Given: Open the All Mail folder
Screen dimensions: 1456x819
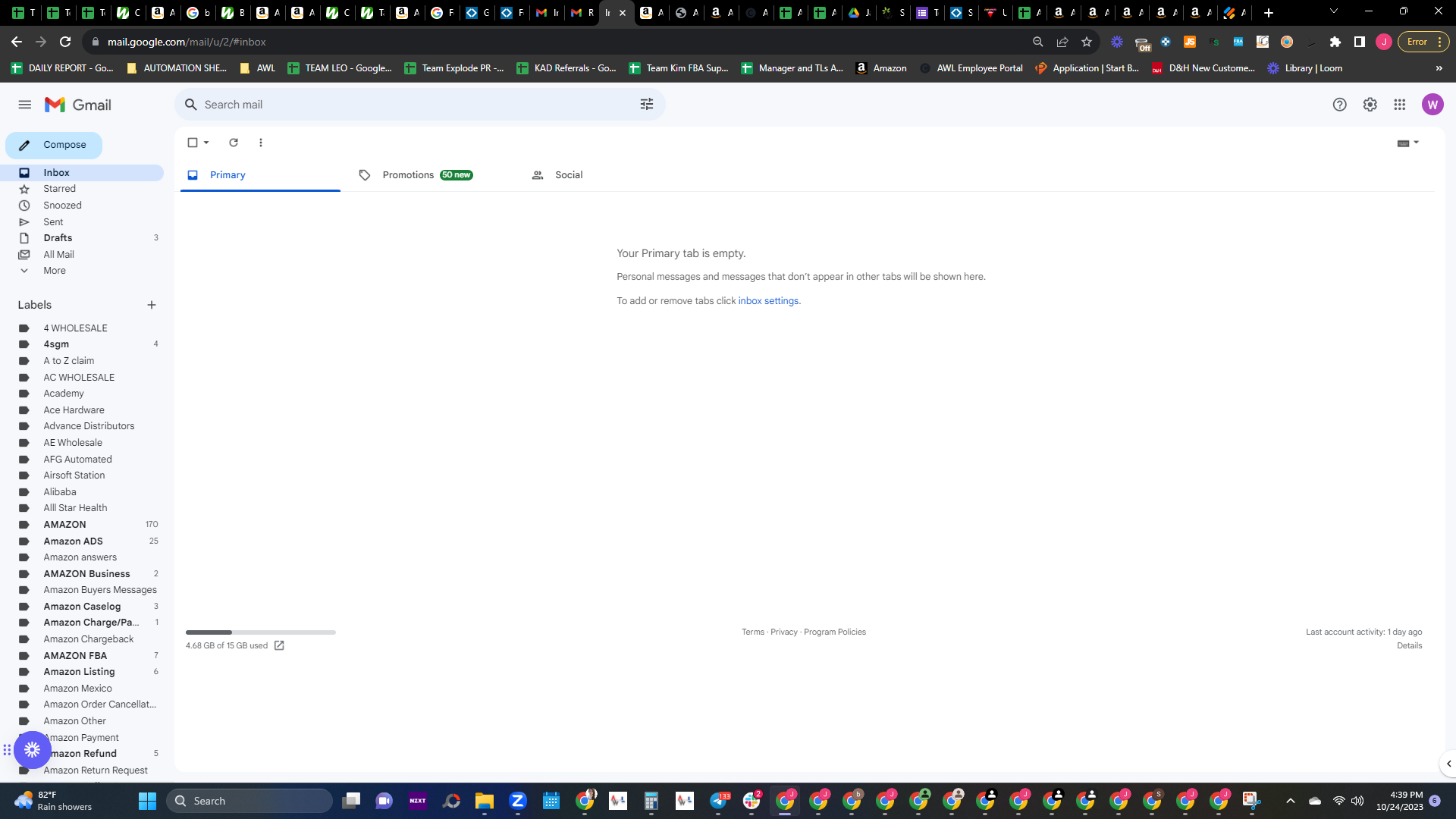Looking at the screenshot, I should 82,255.
